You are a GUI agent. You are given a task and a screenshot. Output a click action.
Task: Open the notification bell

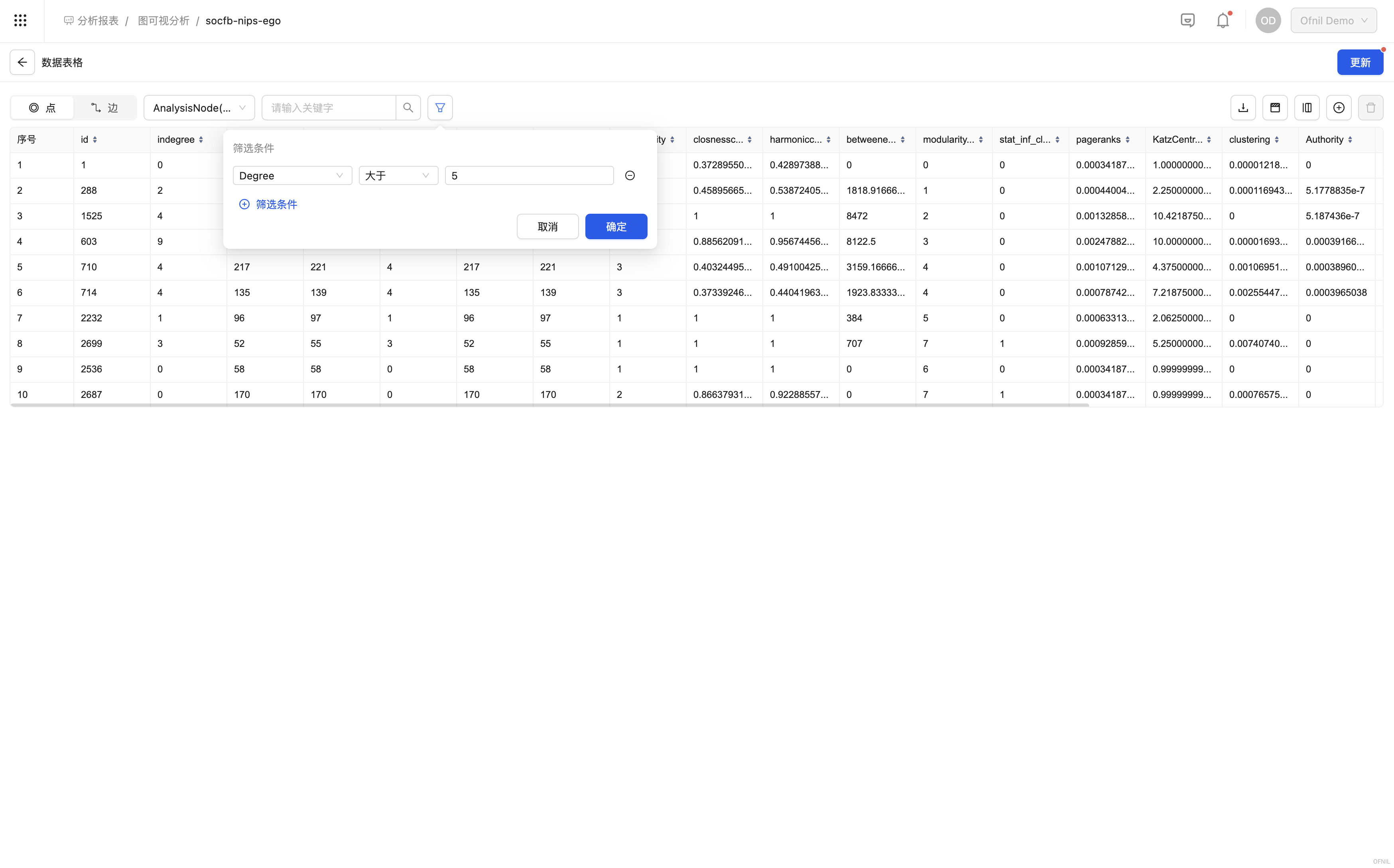click(x=1223, y=21)
